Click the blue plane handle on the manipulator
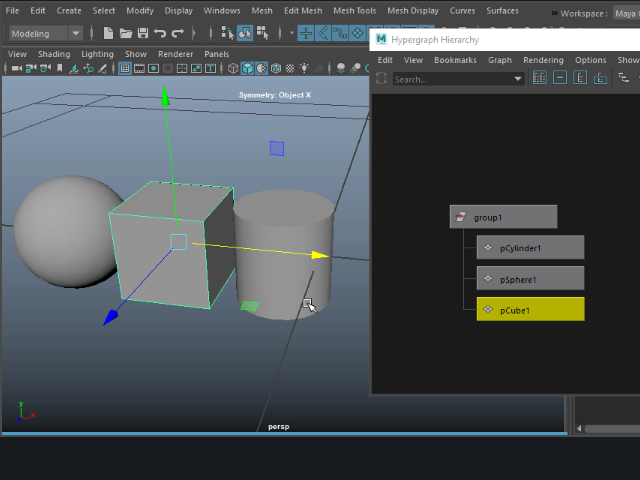The image size is (640, 480). (277, 148)
